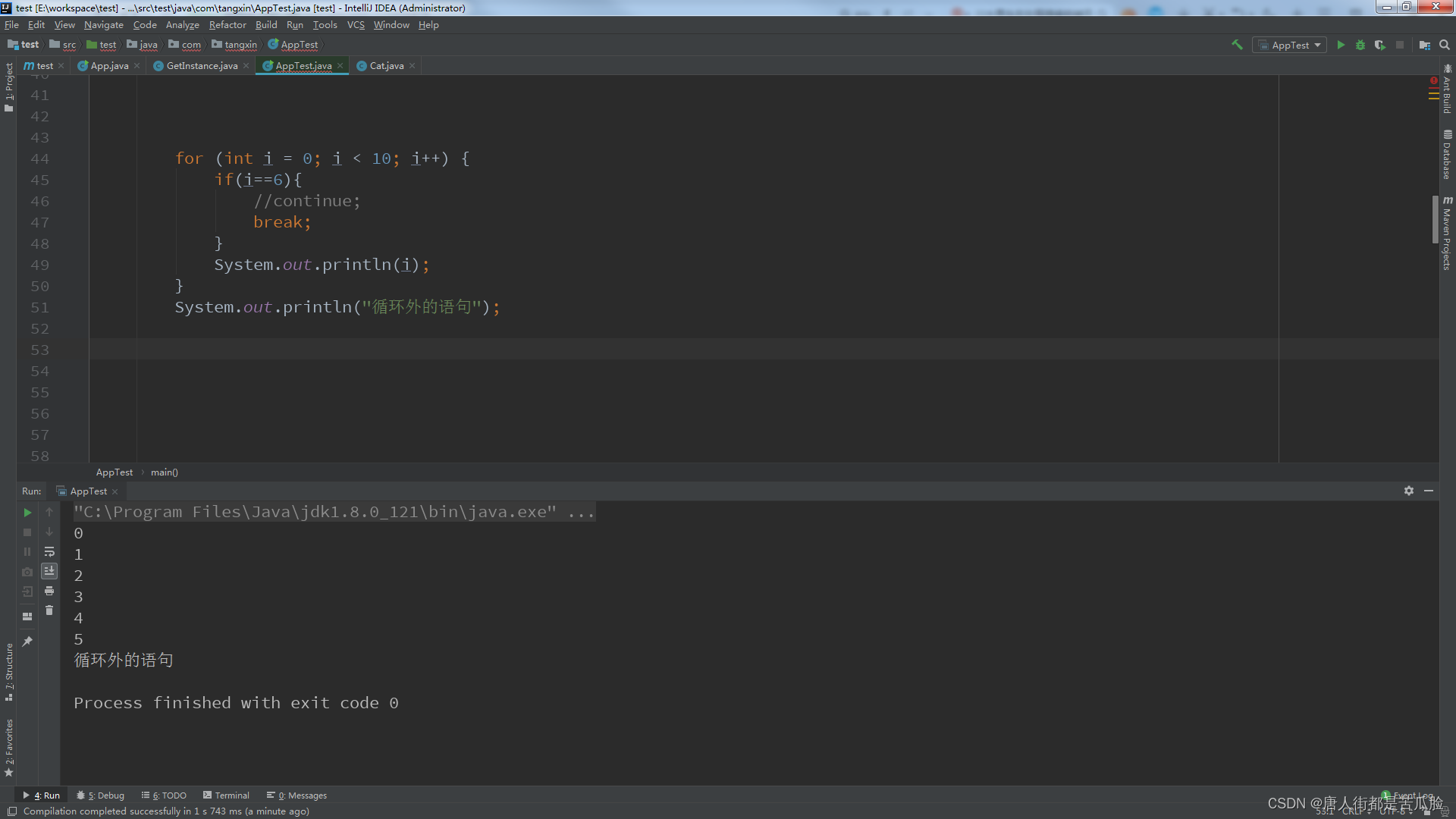Viewport: 1456px width, 819px height.
Task: Toggle soft-wrap in console output
Action: click(x=49, y=552)
